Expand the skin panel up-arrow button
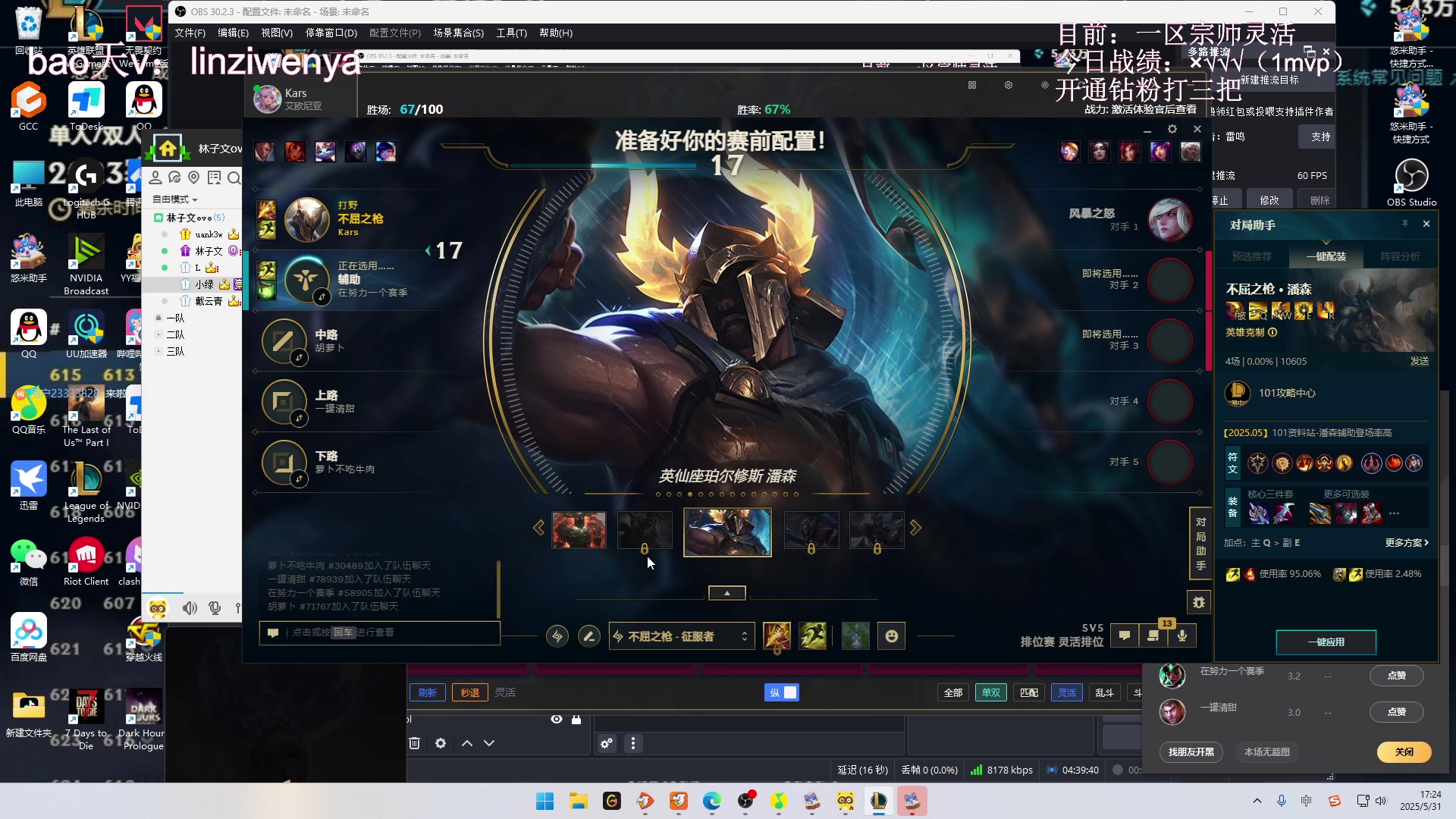Image resolution: width=1456 pixels, height=819 pixels. click(x=727, y=593)
